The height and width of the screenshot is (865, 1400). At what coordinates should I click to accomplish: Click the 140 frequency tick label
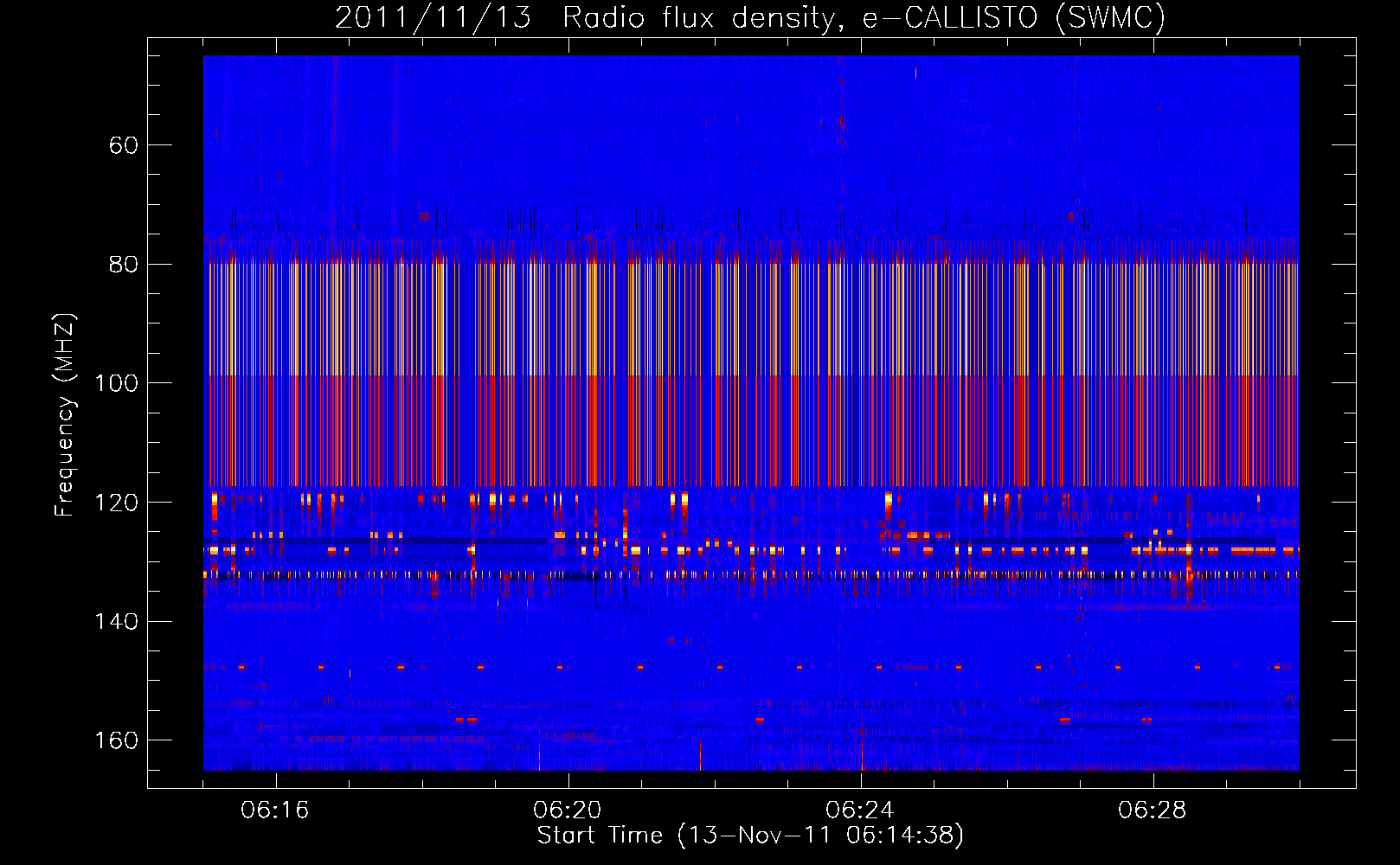[x=116, y=621]
